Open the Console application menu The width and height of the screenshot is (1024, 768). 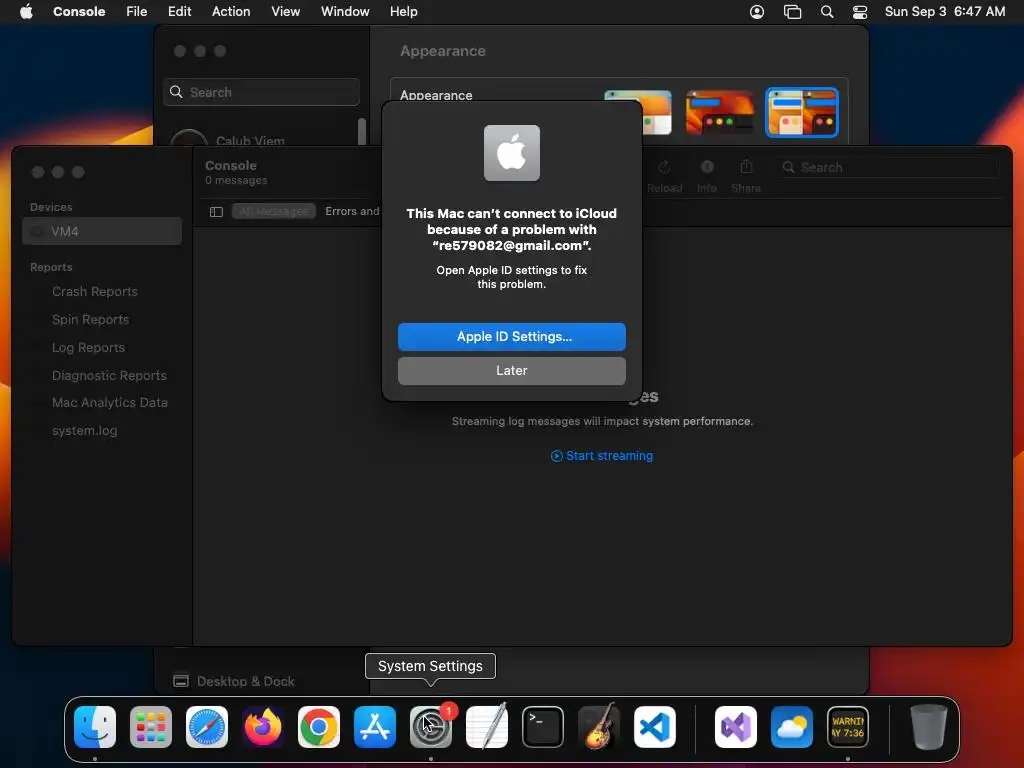[x=79, y=12]
